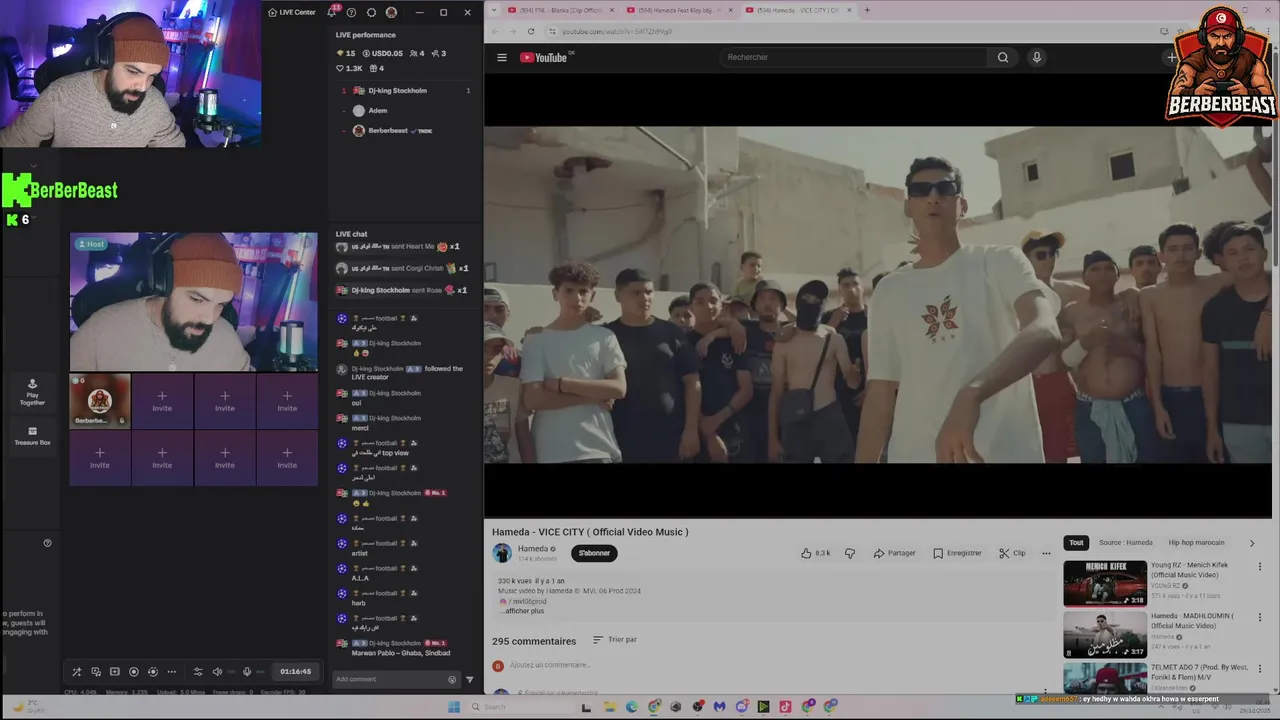
Task: Open notifications bell in LIVE Studio
Action: coord(331,12)
